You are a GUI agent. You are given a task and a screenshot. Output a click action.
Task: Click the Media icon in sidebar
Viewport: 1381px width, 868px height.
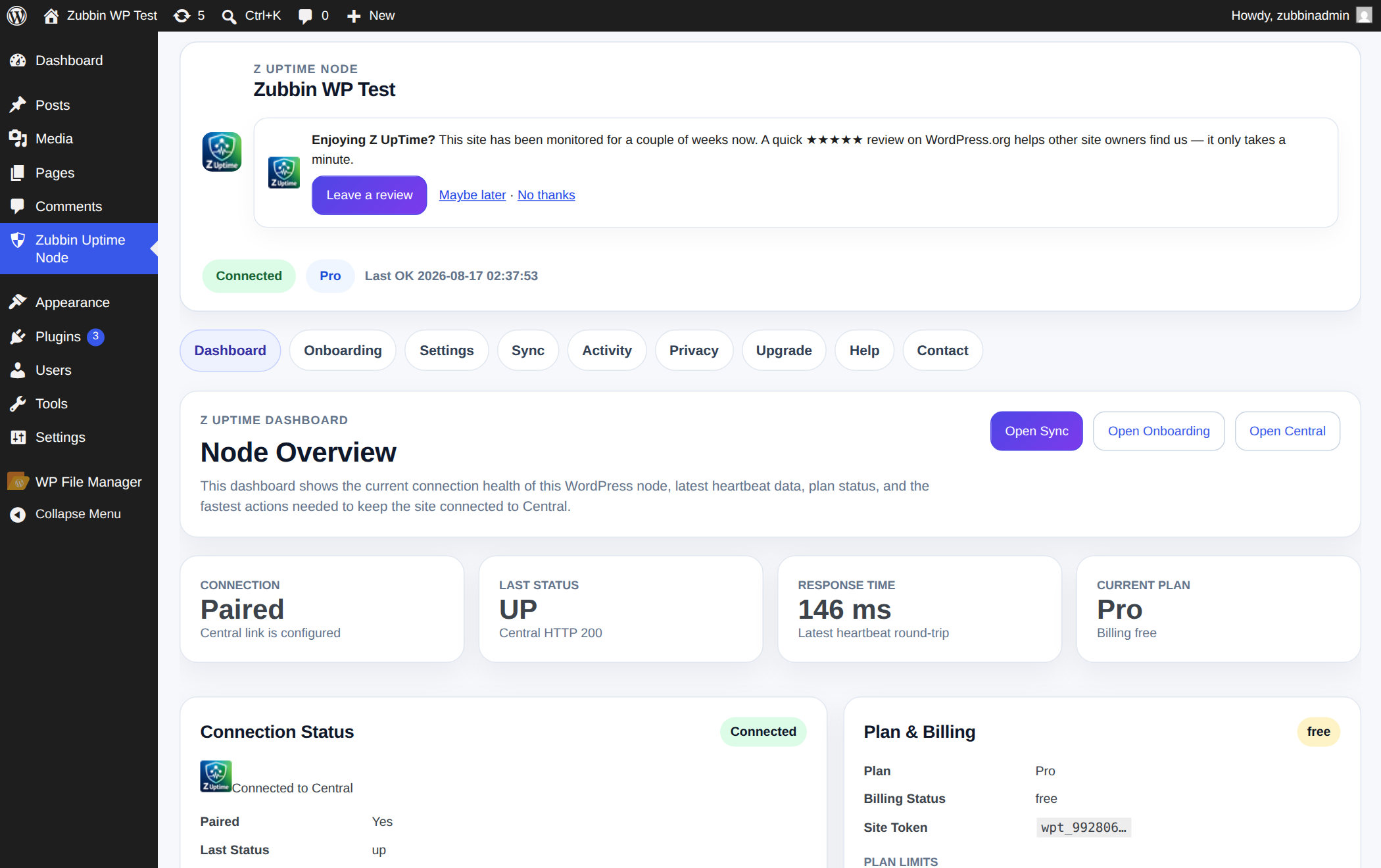click(x=18, y=139)
